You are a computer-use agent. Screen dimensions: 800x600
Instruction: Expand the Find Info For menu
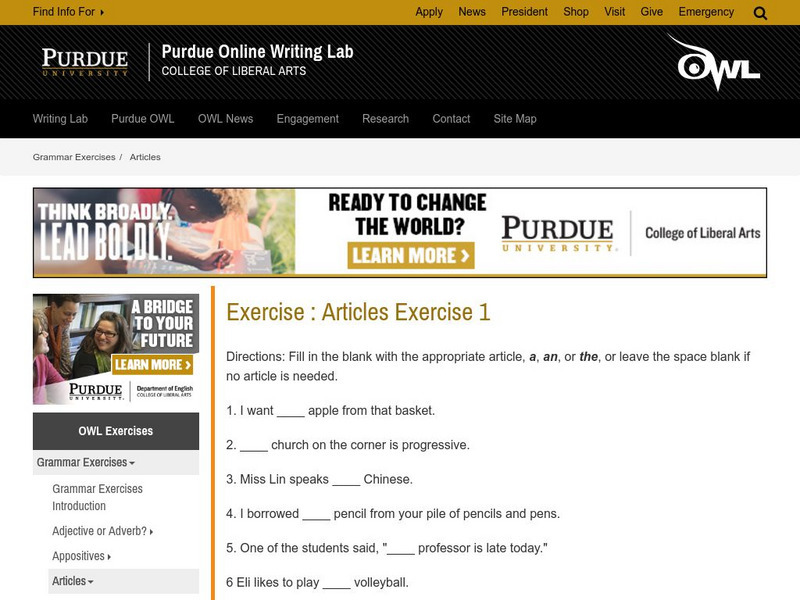point(68,12)
